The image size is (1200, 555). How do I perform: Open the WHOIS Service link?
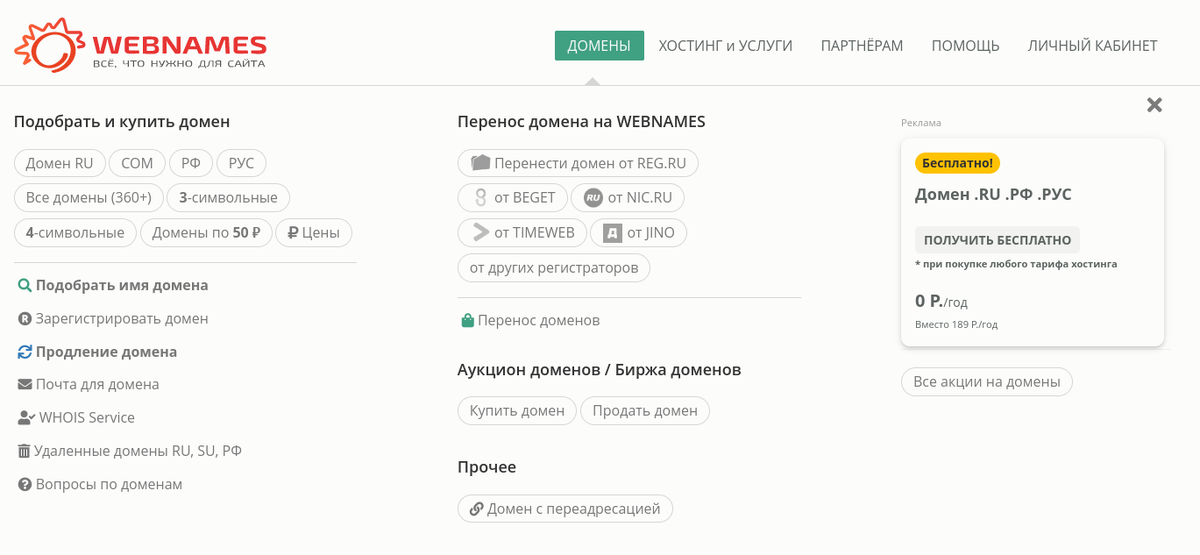[87, 418]
